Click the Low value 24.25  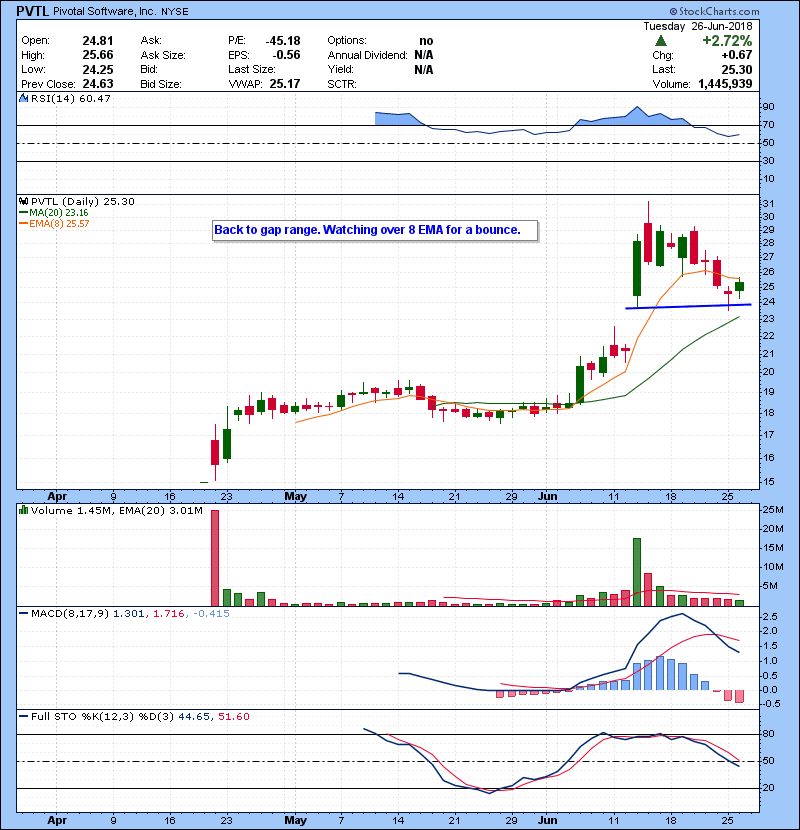point(98,69)
